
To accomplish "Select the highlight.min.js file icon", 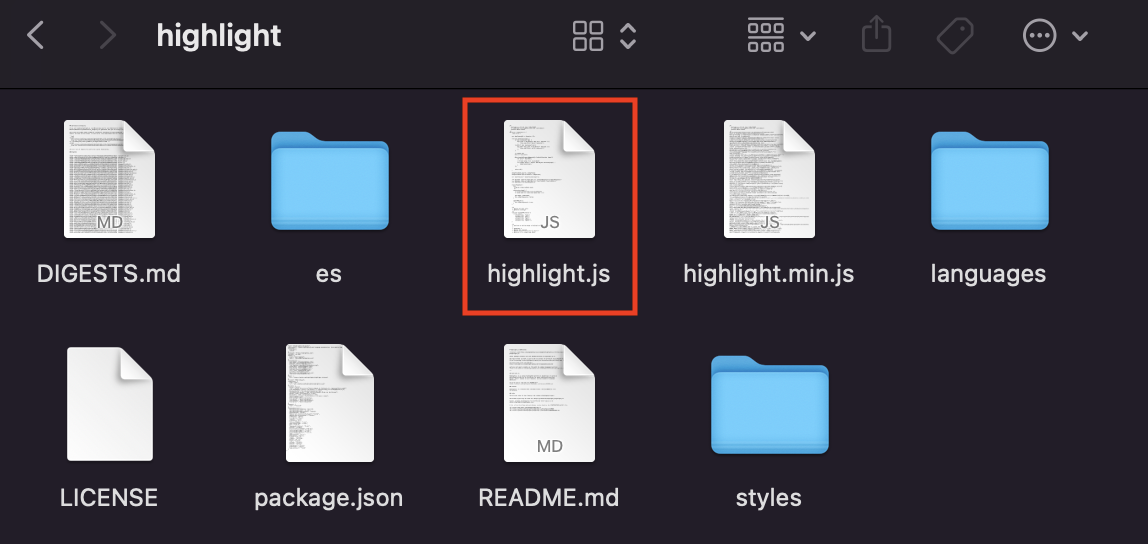I will tap(769, 179).
